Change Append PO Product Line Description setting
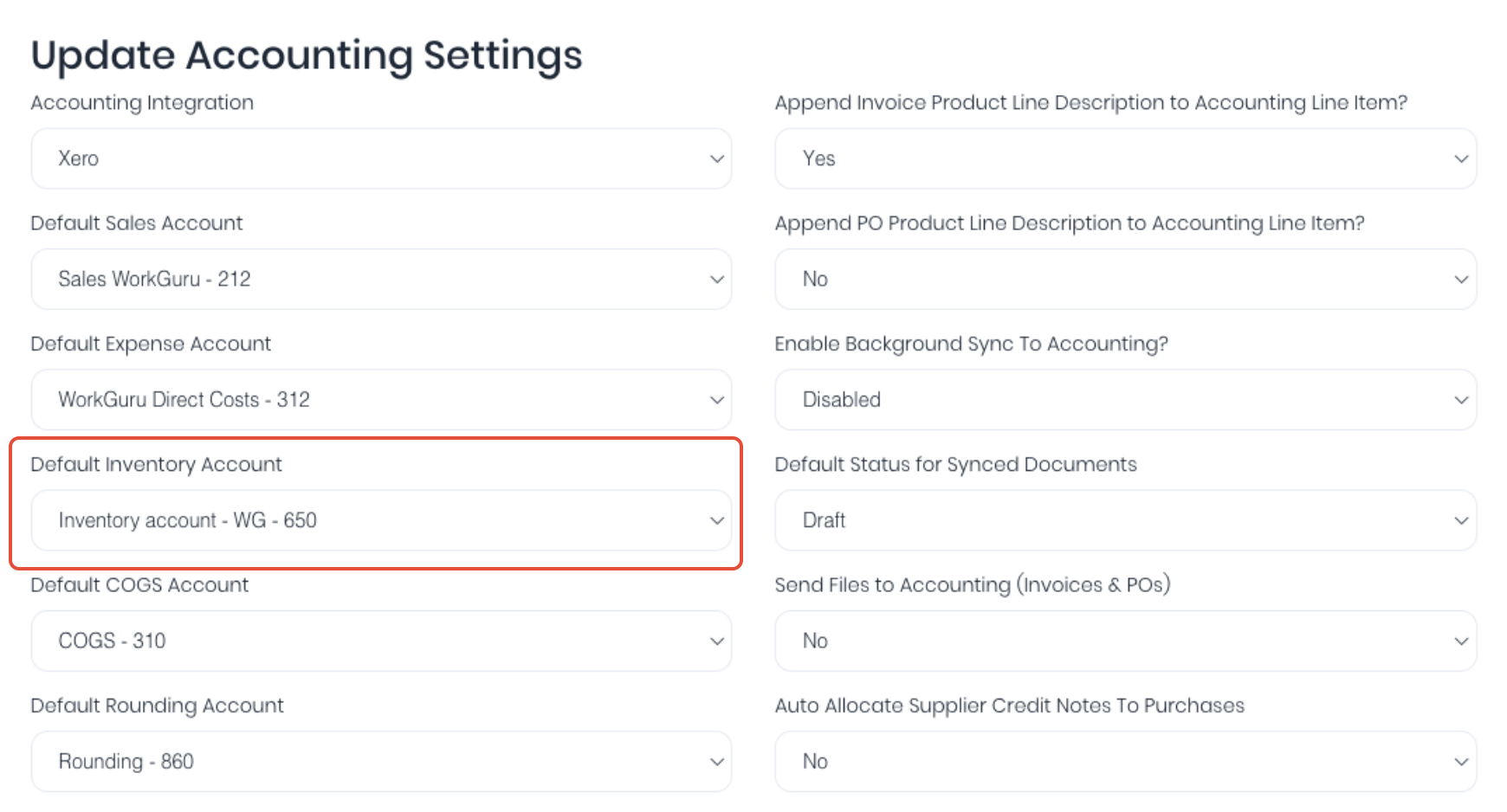 point(1126,279)
